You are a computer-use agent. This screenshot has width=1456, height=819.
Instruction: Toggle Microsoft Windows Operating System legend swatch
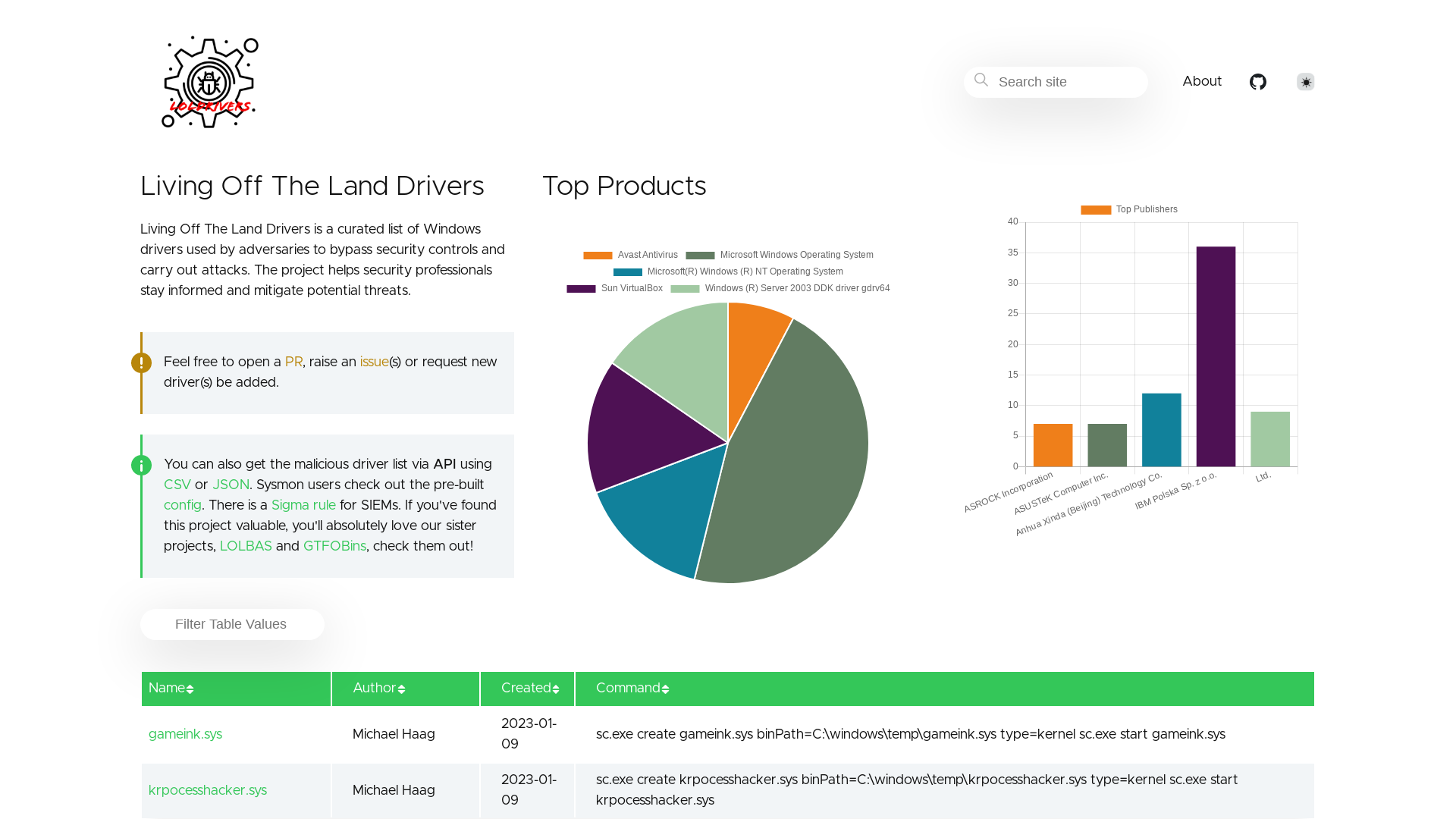(700, 256)
